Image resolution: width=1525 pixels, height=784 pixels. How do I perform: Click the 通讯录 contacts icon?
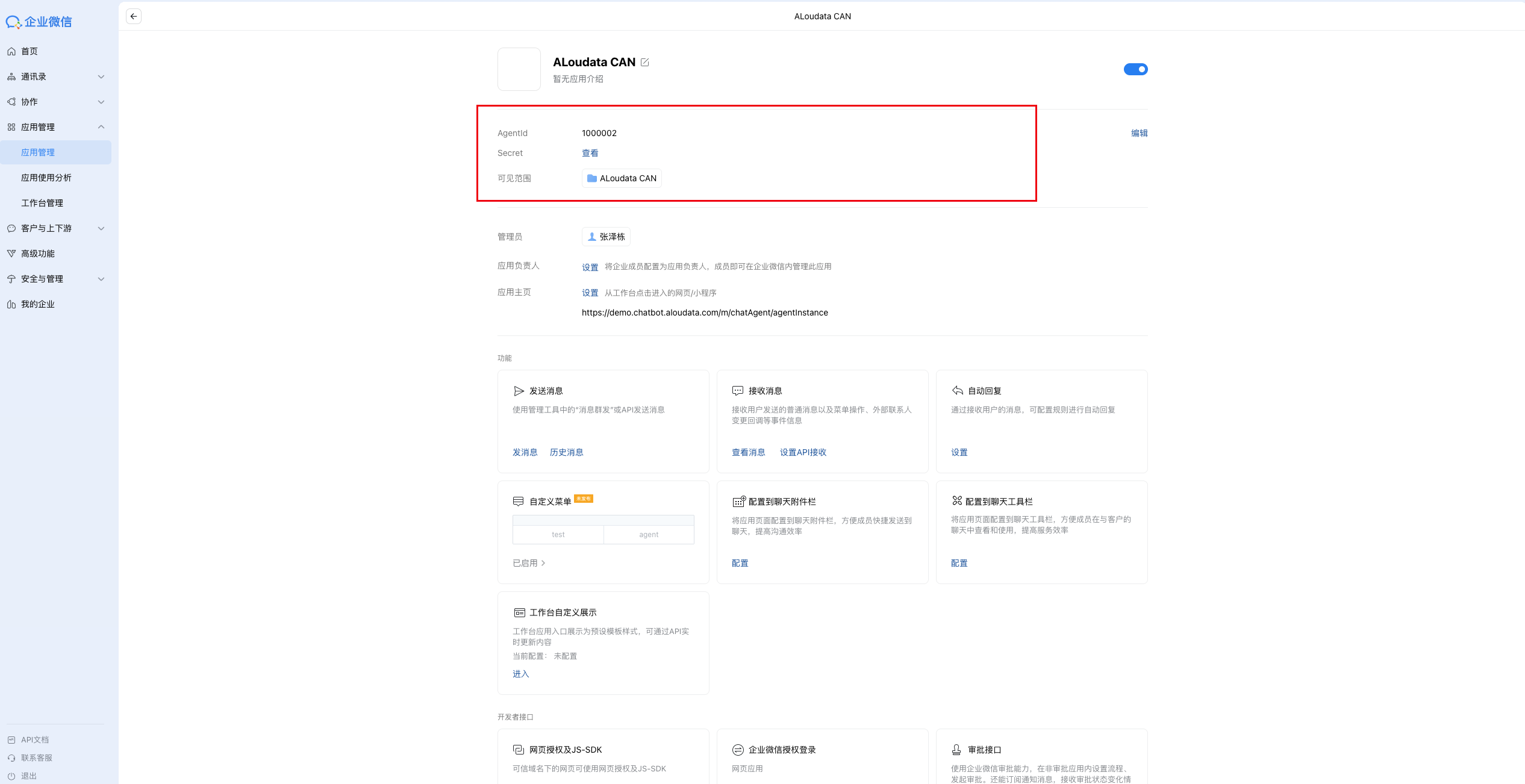pos(11,76)
